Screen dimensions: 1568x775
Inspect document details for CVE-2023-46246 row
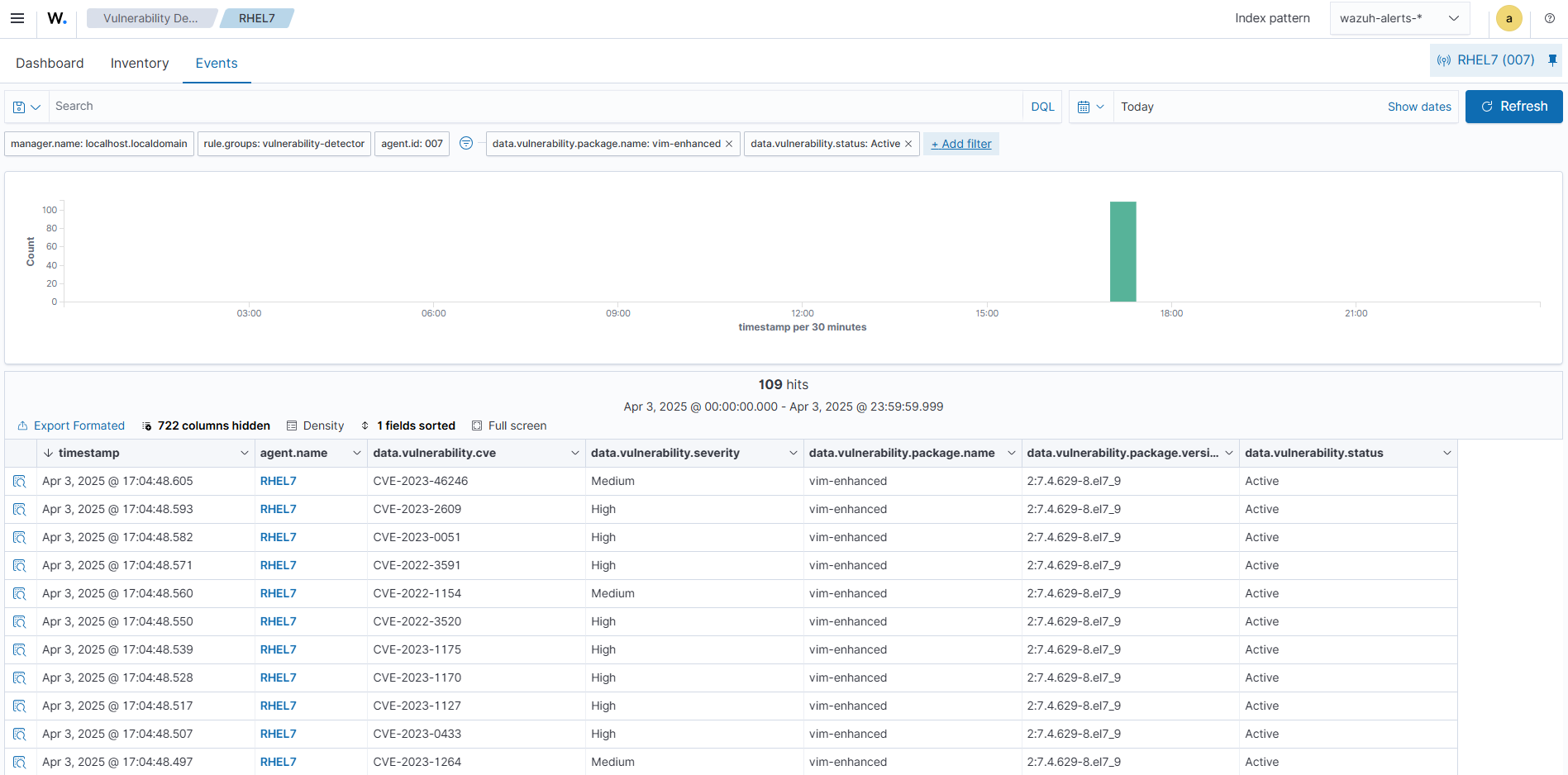(x=20, y=482)
